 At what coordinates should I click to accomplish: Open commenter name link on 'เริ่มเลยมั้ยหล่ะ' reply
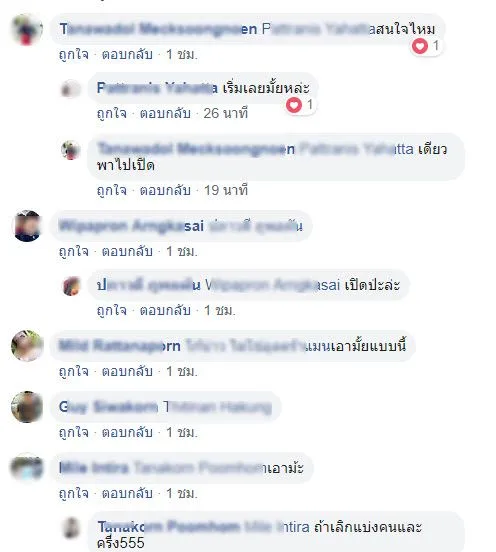click(157, 88)
